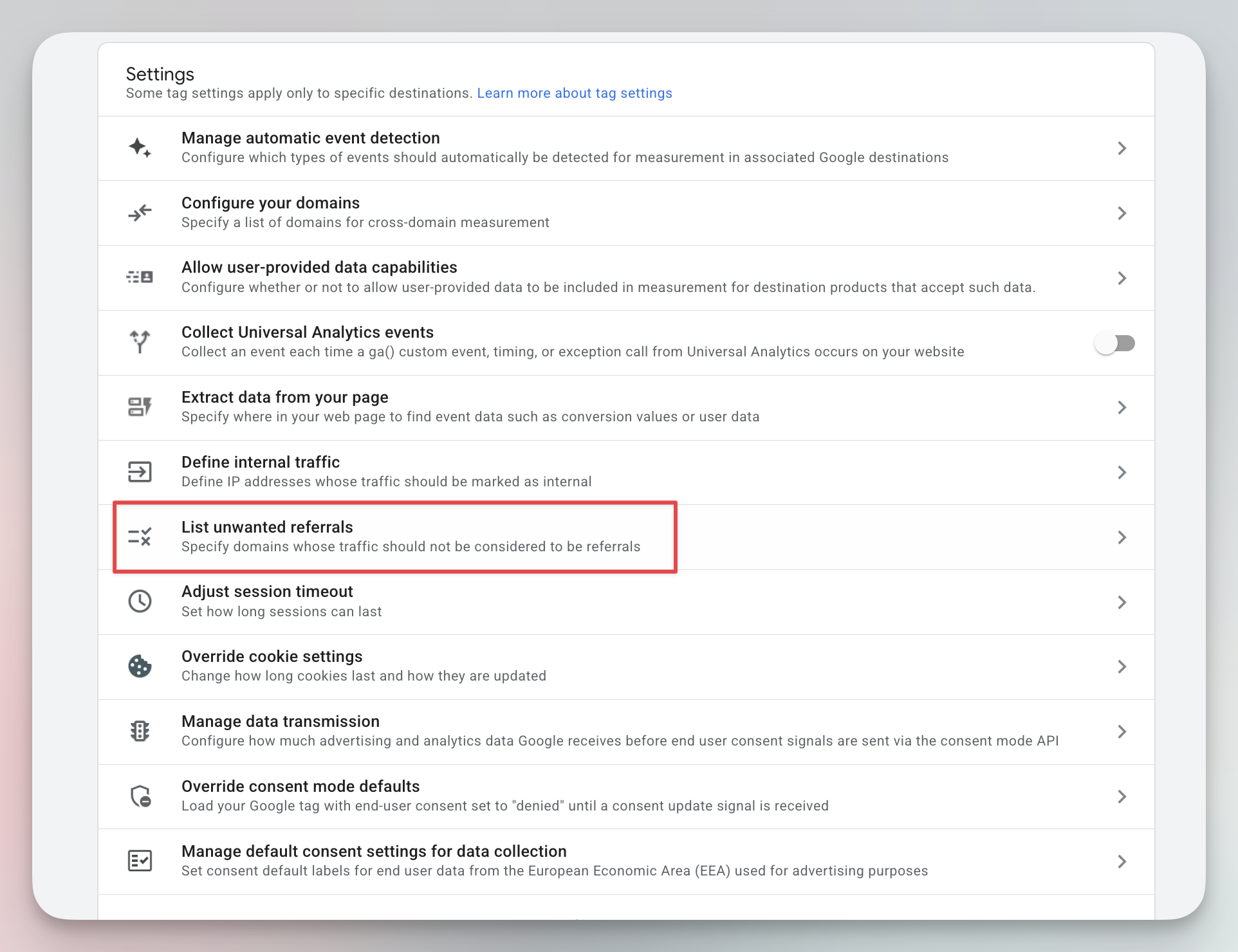Open Define internal traffic title

261,462
